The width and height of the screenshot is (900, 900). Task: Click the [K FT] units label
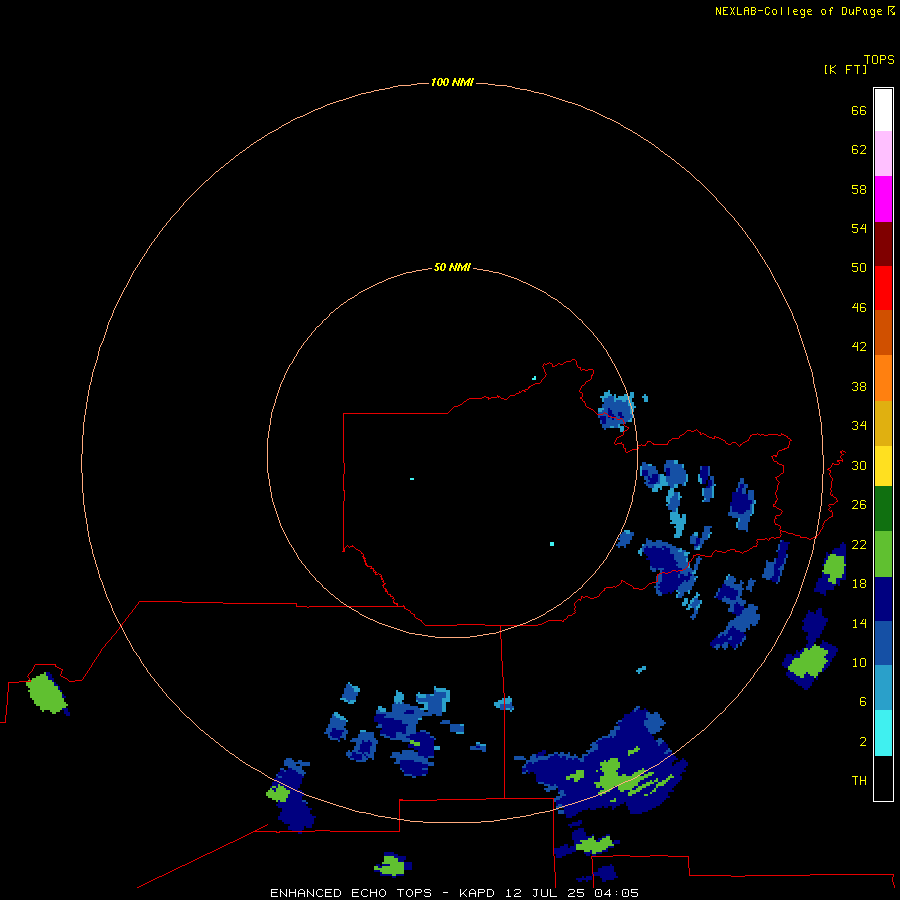coord(845,69)
